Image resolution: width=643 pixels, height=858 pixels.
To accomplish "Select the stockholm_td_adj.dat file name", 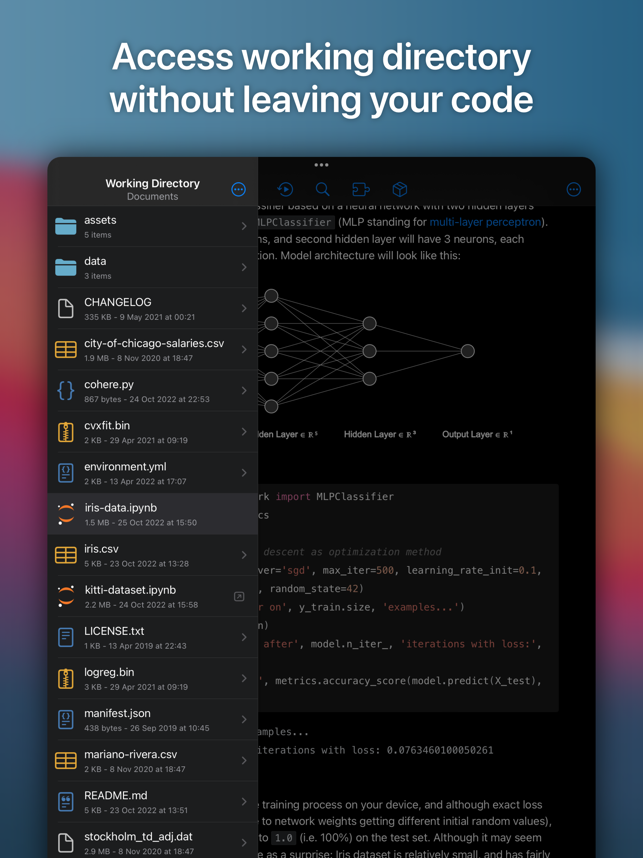I will point(138,837).
